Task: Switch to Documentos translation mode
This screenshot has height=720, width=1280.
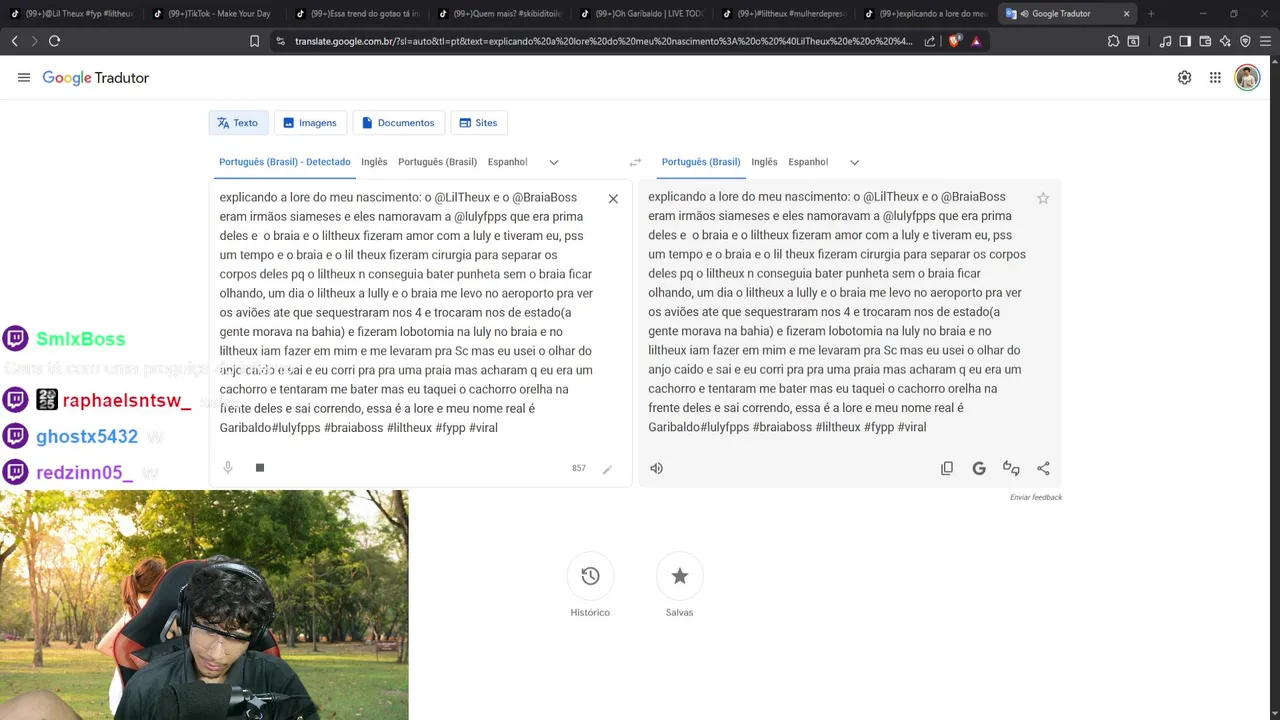Action: [x=398, y=123]
